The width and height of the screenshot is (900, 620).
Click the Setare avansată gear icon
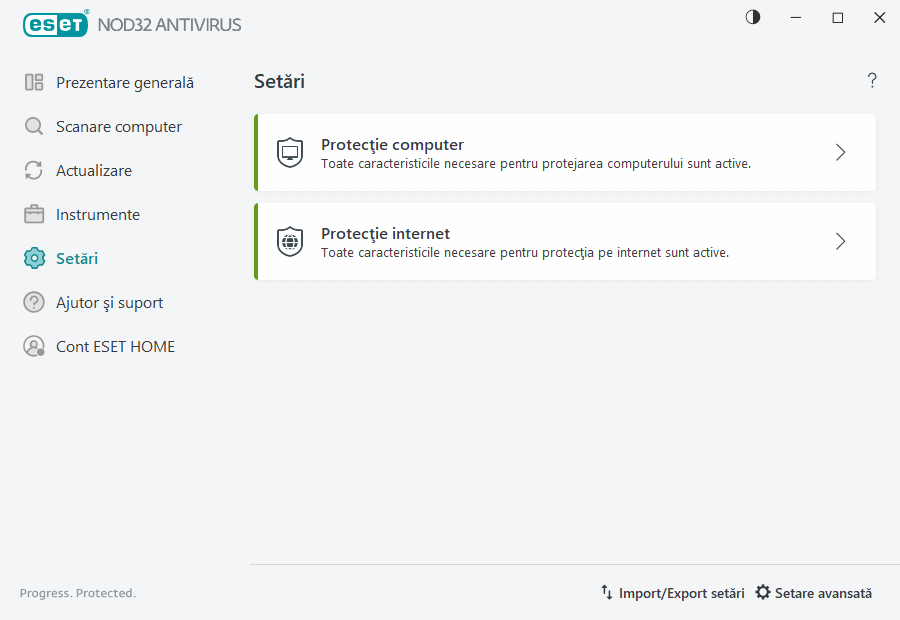coord(765,592)
